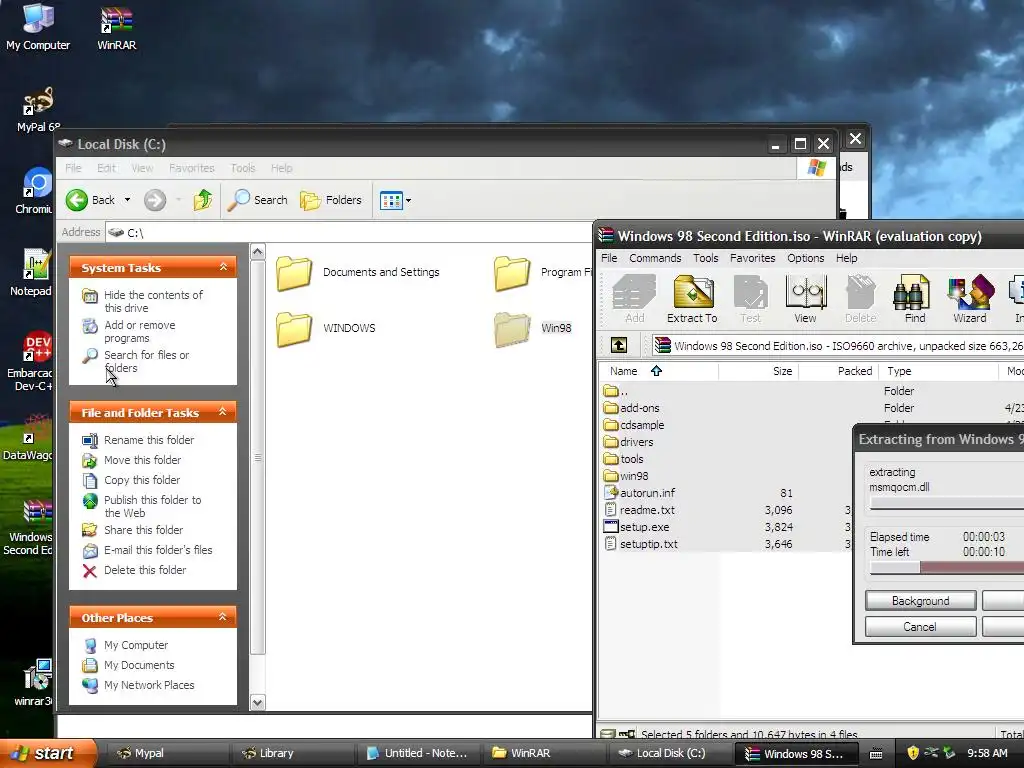
Task: Go up one level in WinRAR archive
Action: (618, 345)
